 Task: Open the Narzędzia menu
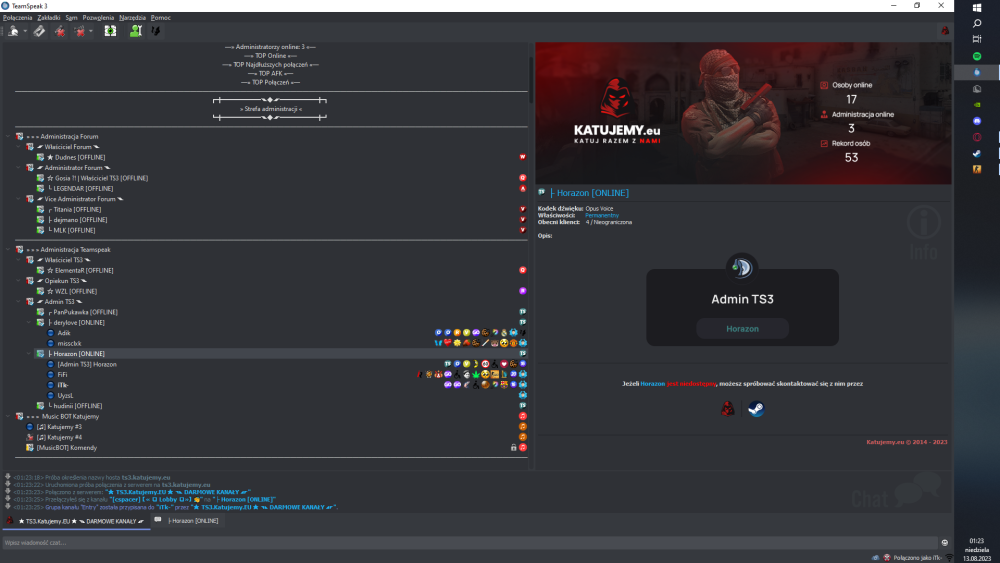point(132,17)
